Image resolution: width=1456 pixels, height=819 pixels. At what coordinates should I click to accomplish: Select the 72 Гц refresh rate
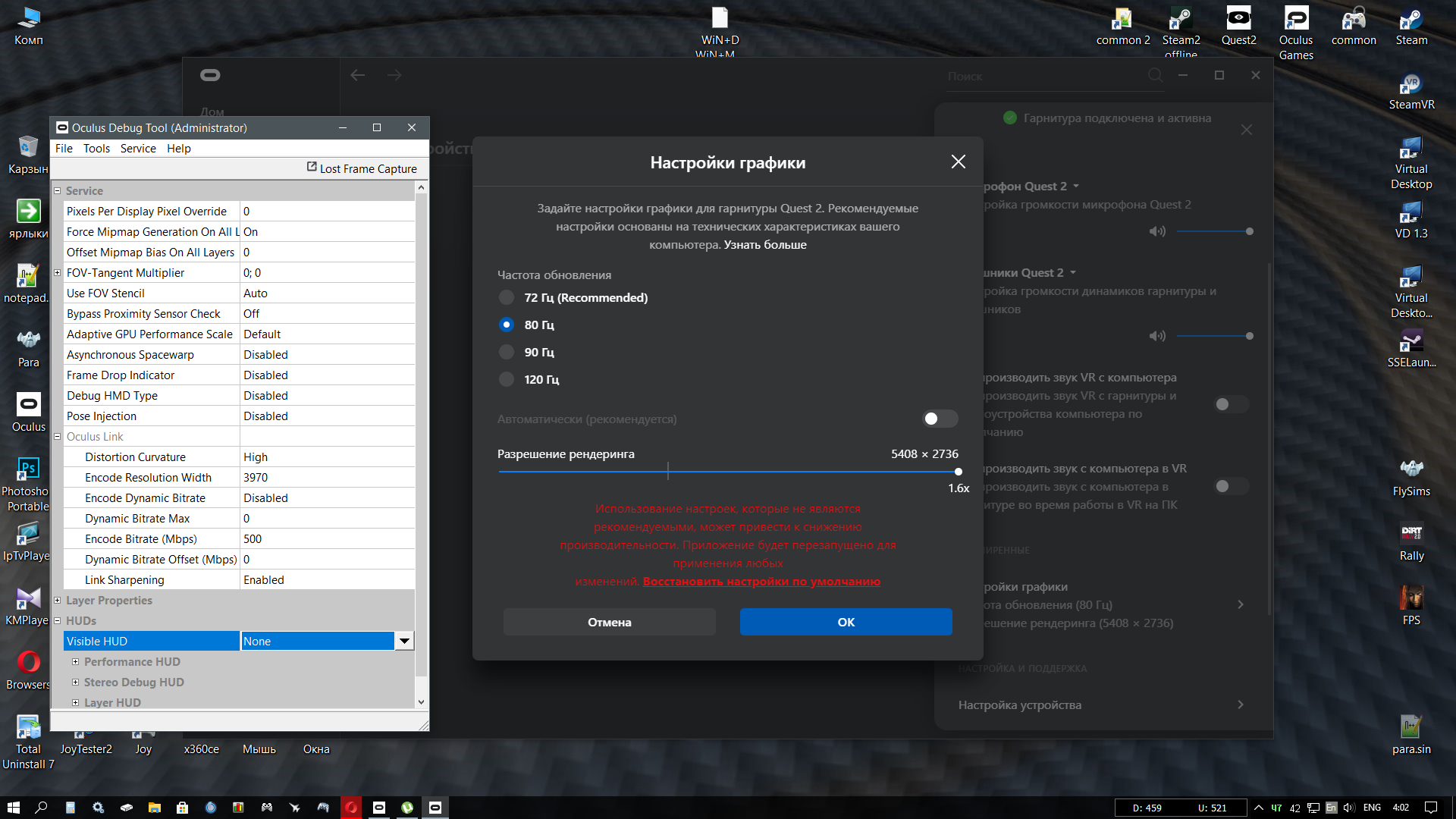(x=507, y=298)
